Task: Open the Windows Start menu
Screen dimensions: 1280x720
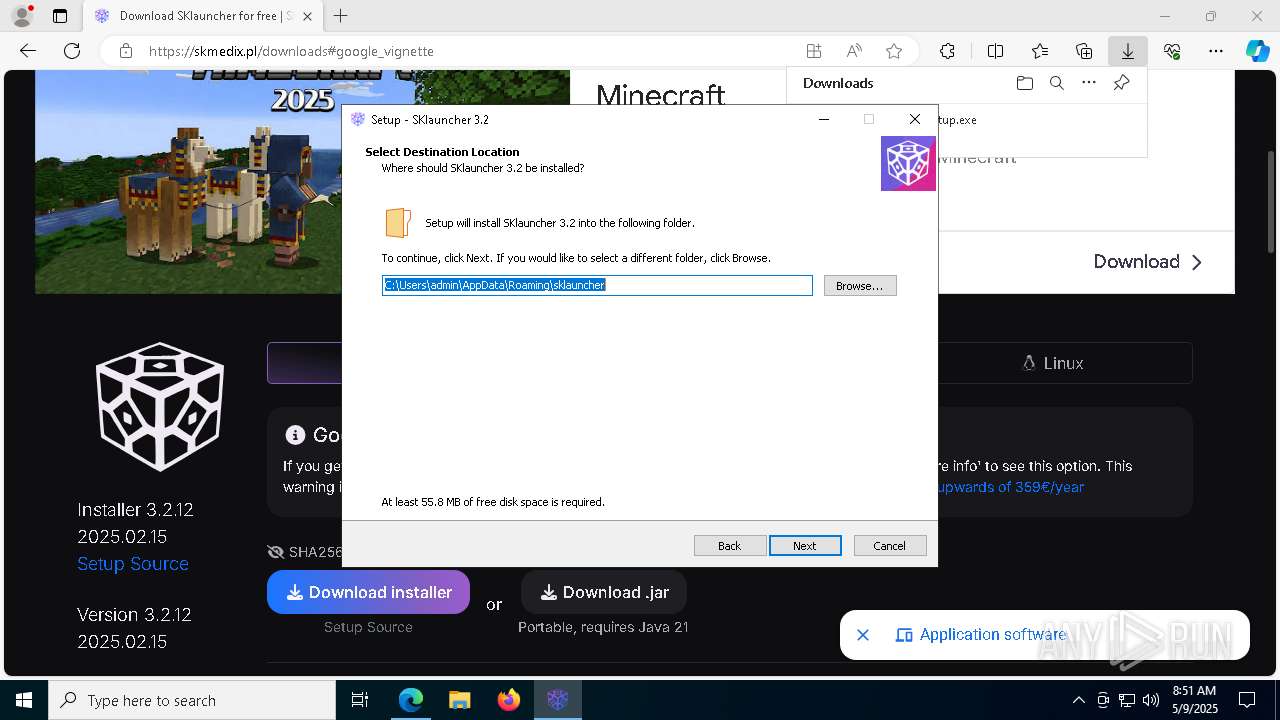Action: tap(24, 700)
